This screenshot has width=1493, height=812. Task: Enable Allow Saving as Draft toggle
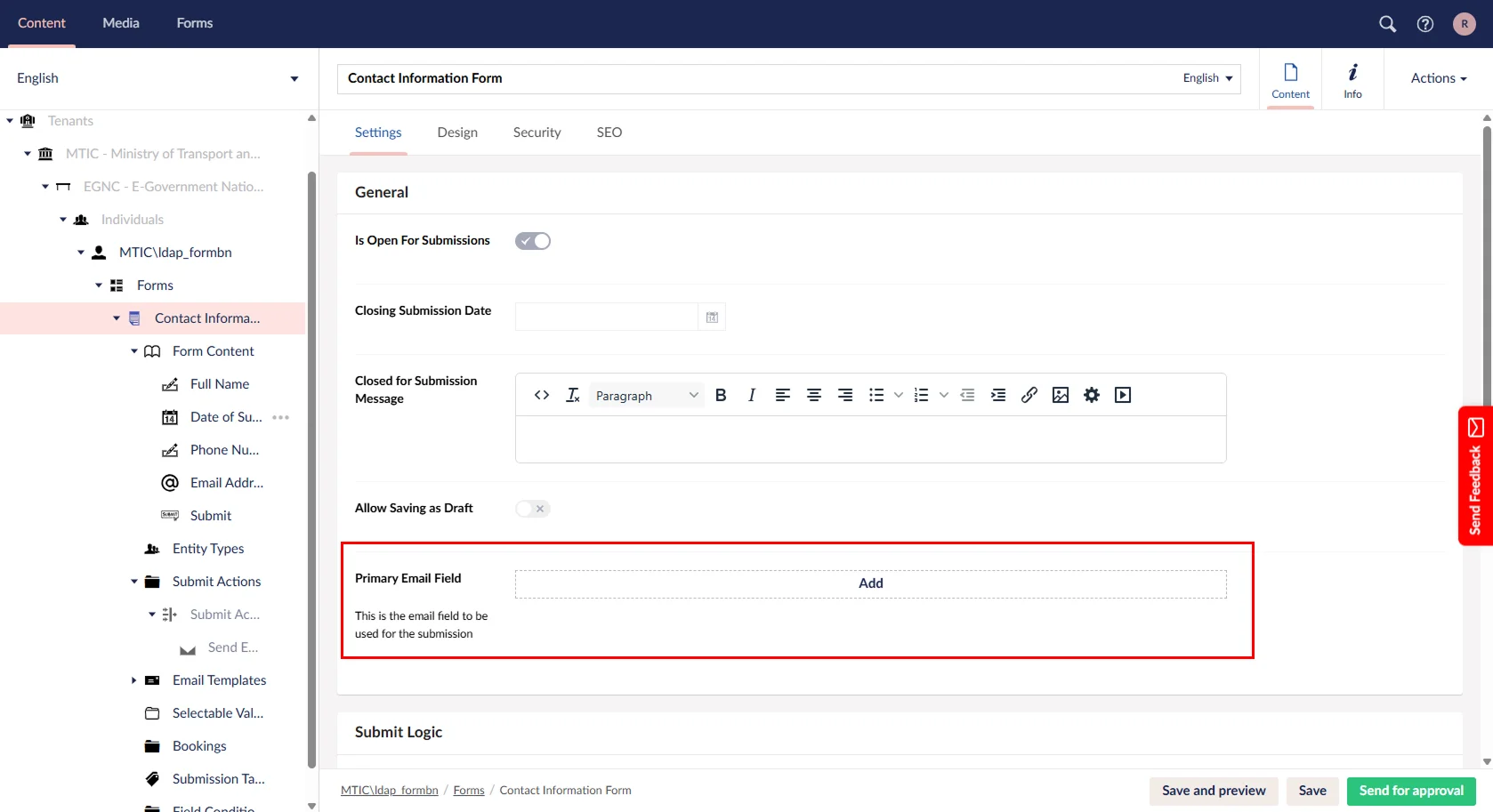533,509
